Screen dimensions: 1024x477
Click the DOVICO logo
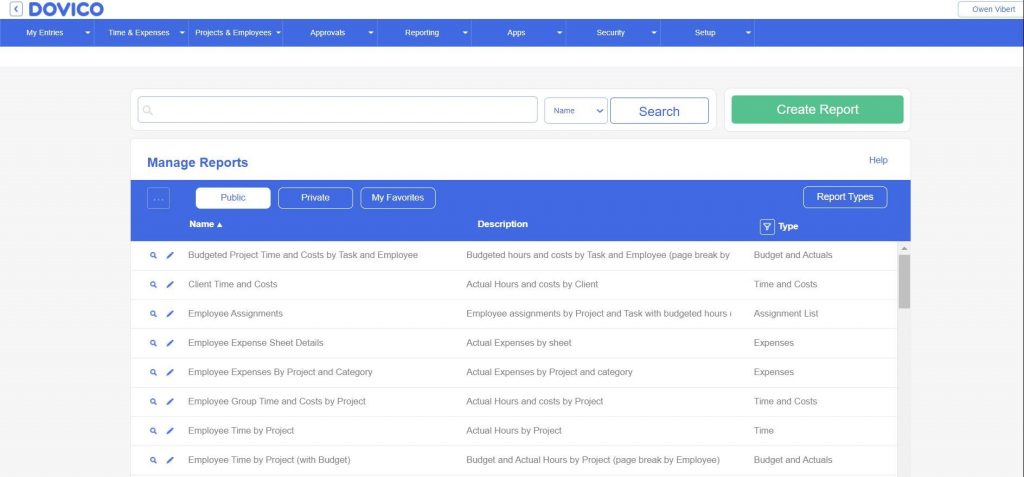click(66, 9)
